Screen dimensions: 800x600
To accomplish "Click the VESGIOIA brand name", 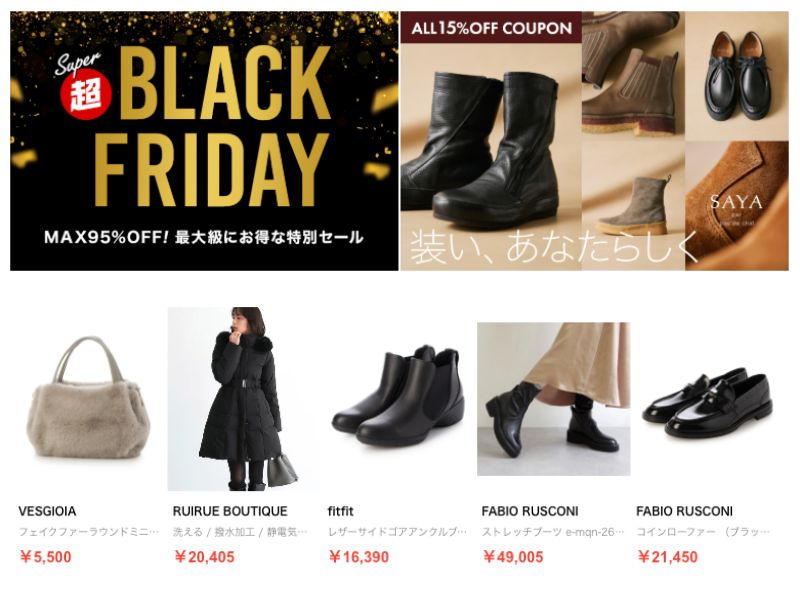I will [x=47, y=511].
